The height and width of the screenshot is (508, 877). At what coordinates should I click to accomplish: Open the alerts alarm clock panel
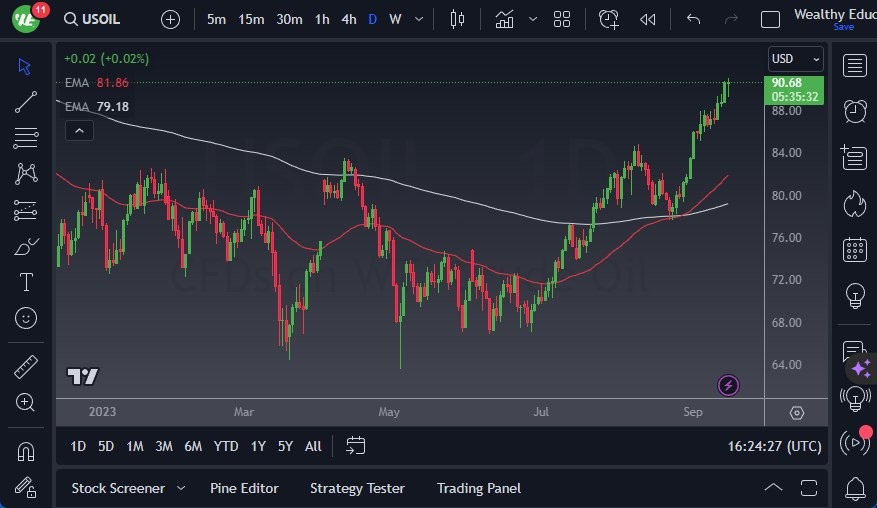[855, 111]
